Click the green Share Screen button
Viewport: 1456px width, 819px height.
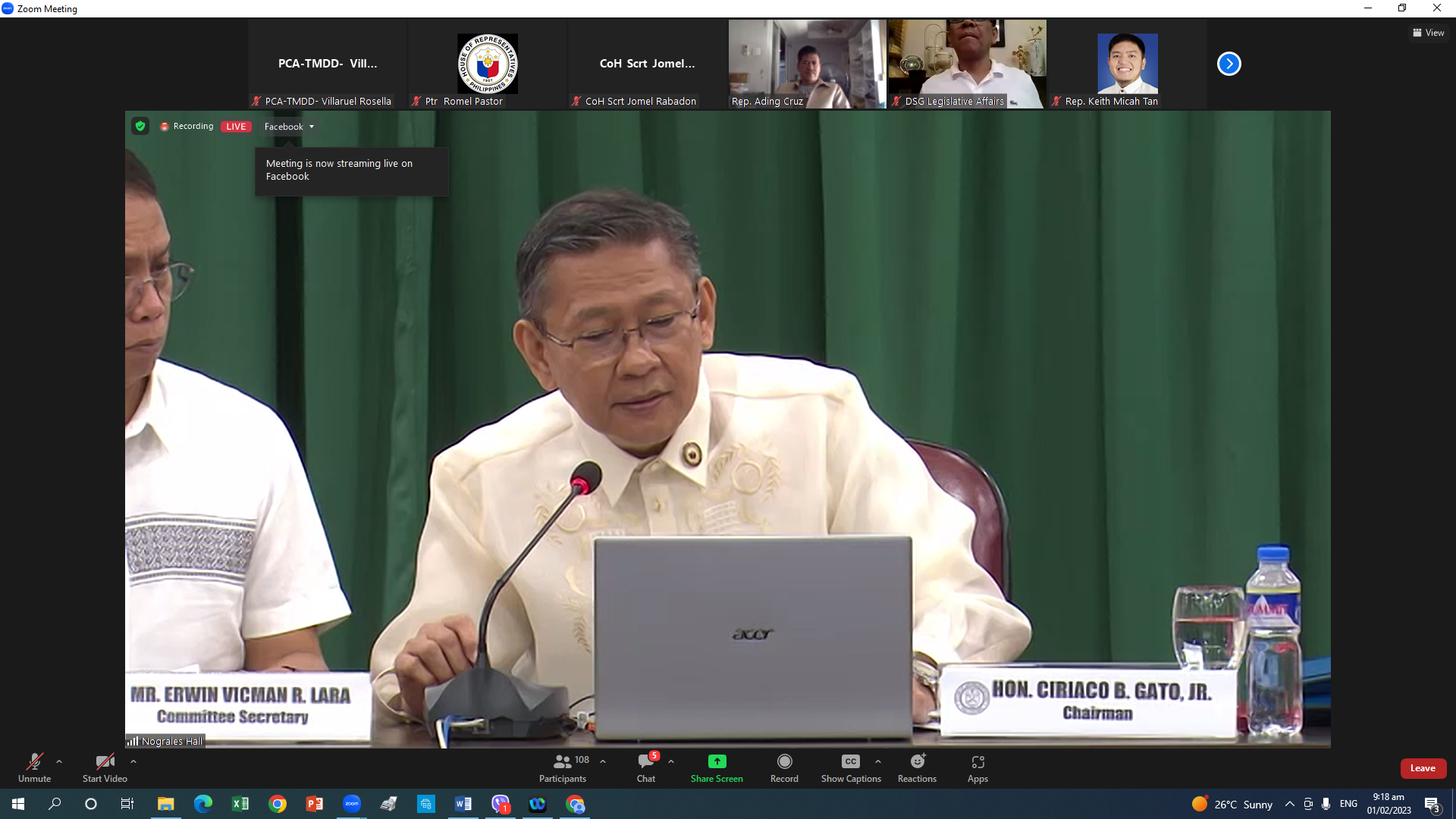tap(717, 767)
